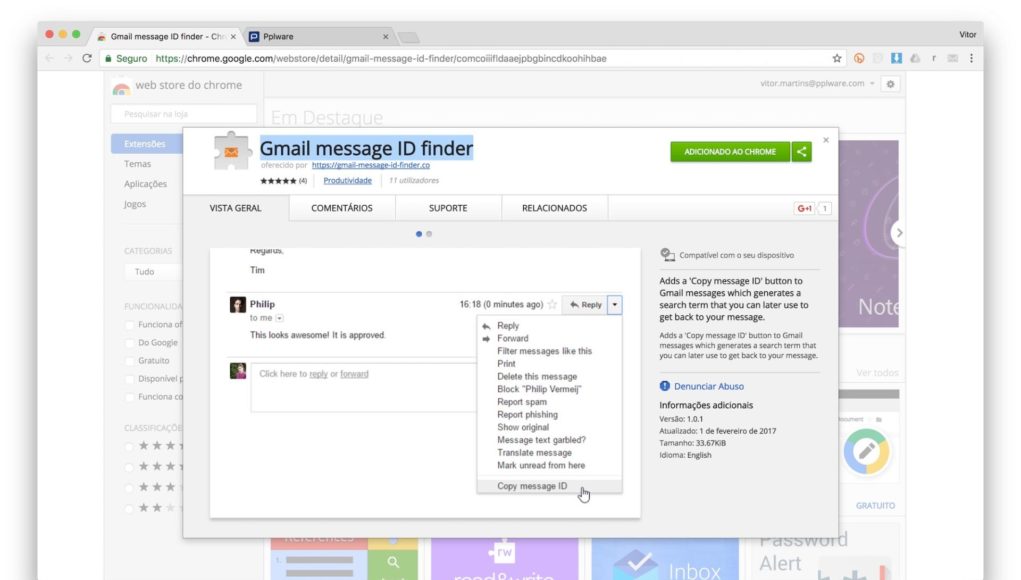Click the blue Denunciar Abuso icon
1021x580 pixels.
[664, 386]
